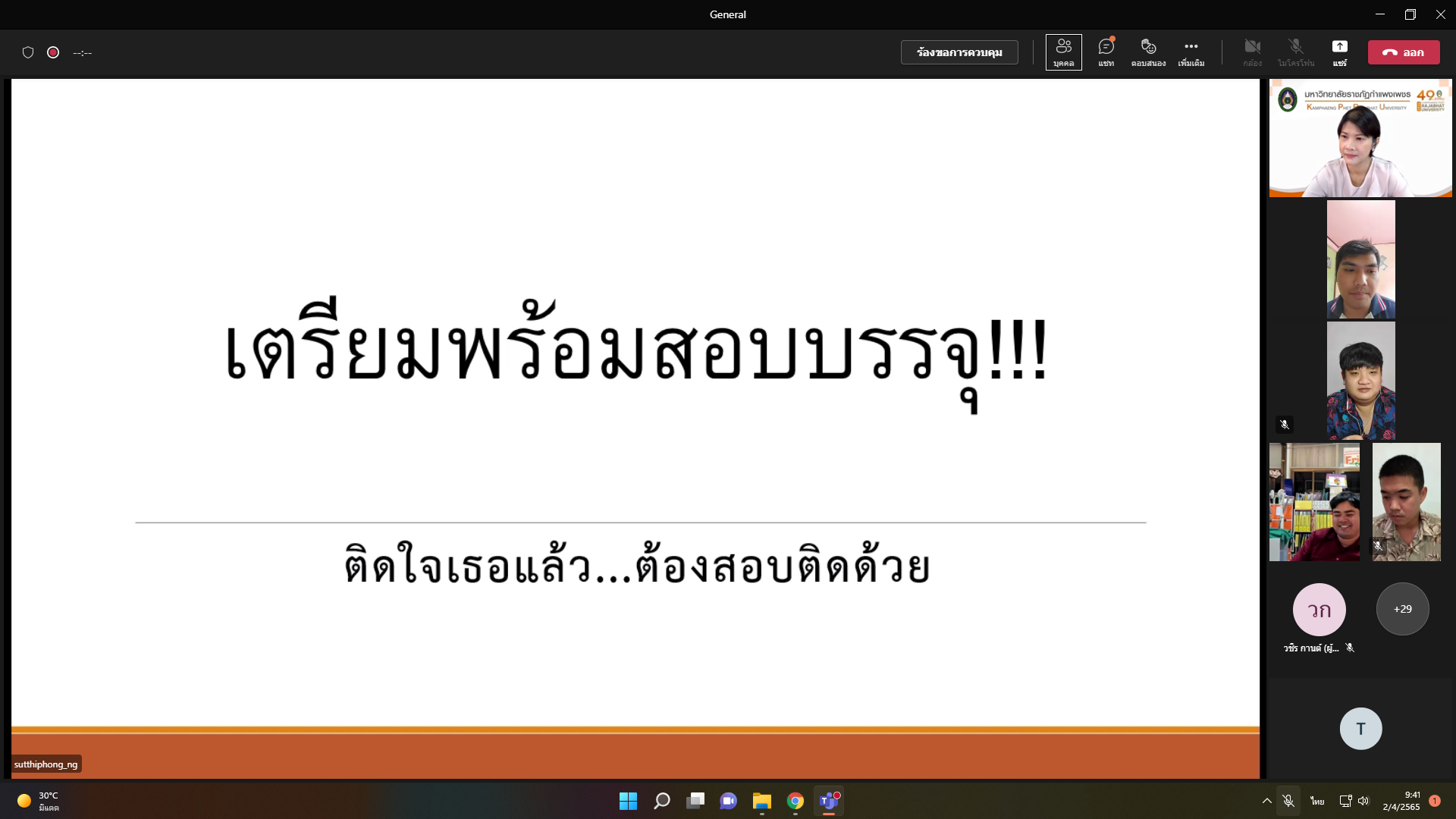Turn on the camera (กล้อง)

(x=1253, y=52)
